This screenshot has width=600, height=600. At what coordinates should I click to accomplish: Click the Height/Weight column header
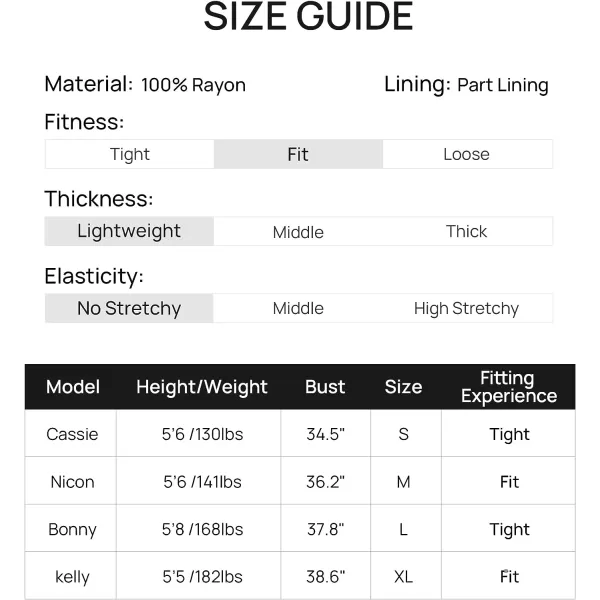pyautogui.click(x=202, y=387)
